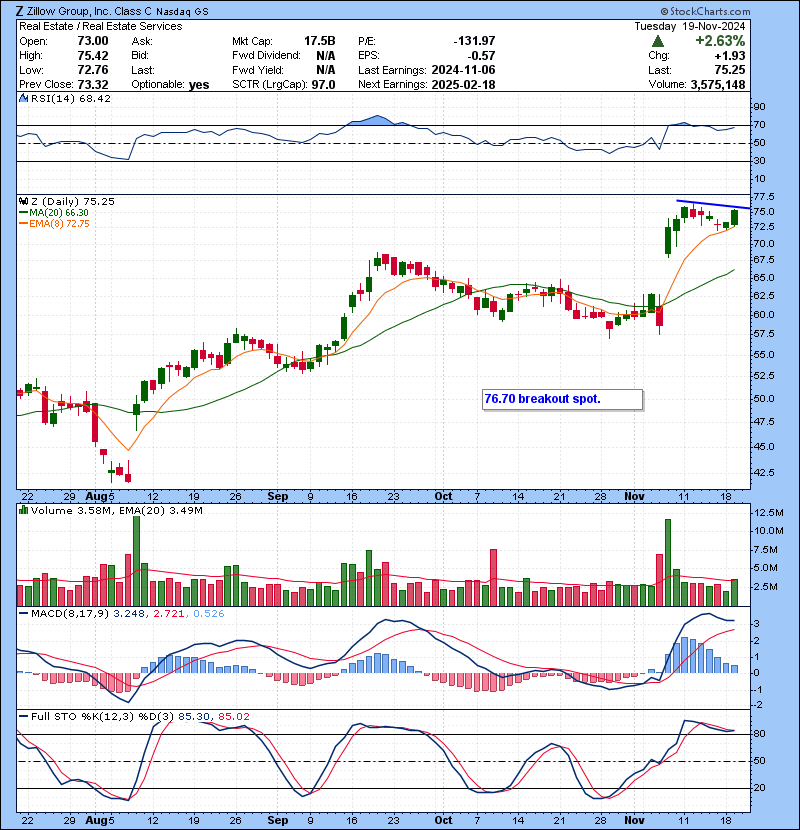Click the SCTR (LrgCap) value 97.0
The height and width of the screenshot is (830, 800).
click(x=323, y=85)
